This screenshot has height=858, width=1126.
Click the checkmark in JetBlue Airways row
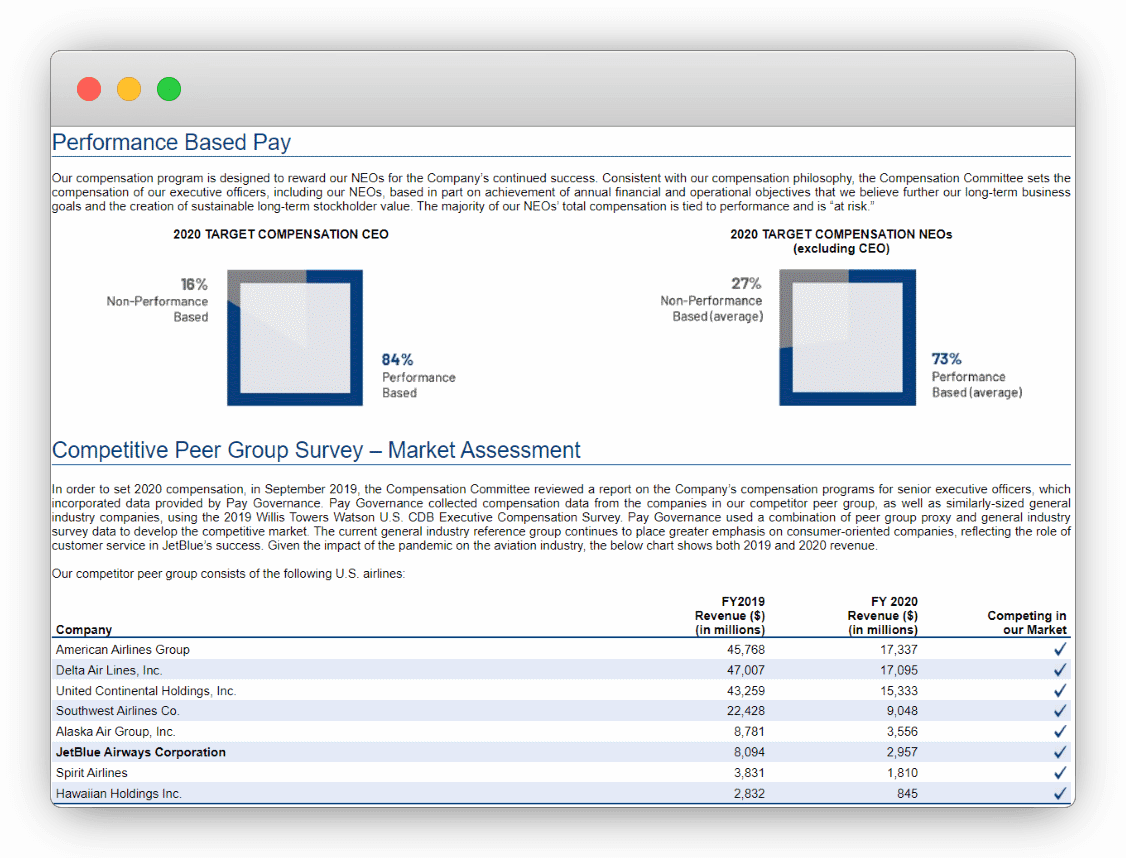click(1060, 752)
